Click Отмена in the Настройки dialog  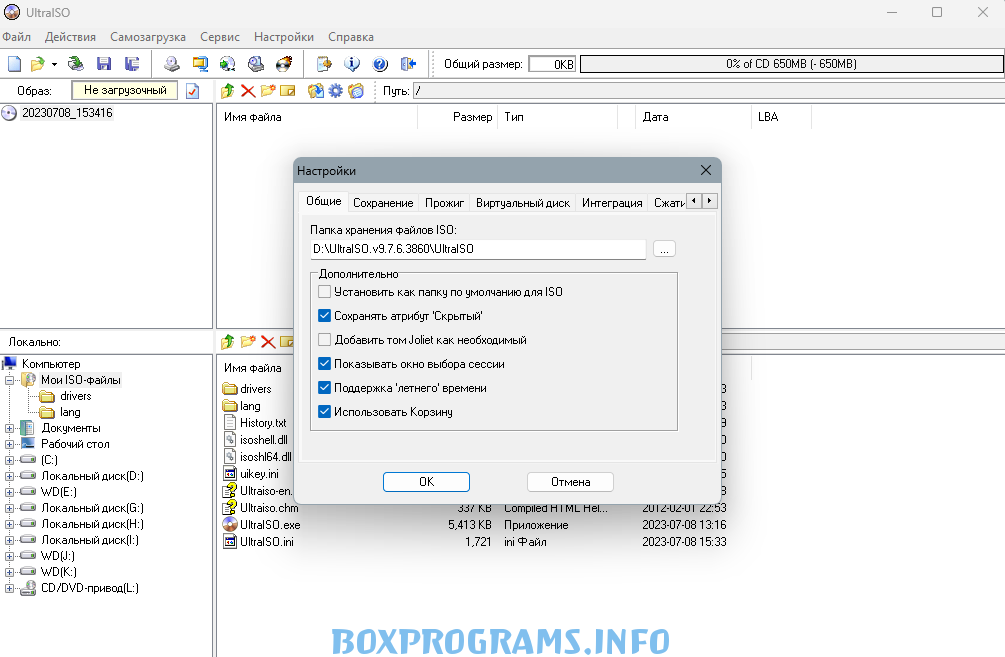point(570,481)
